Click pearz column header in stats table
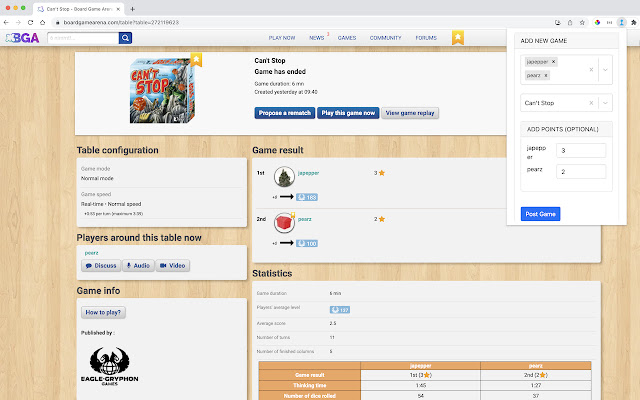The height and width of the screenshot is (400, 640). pos(536,366)
